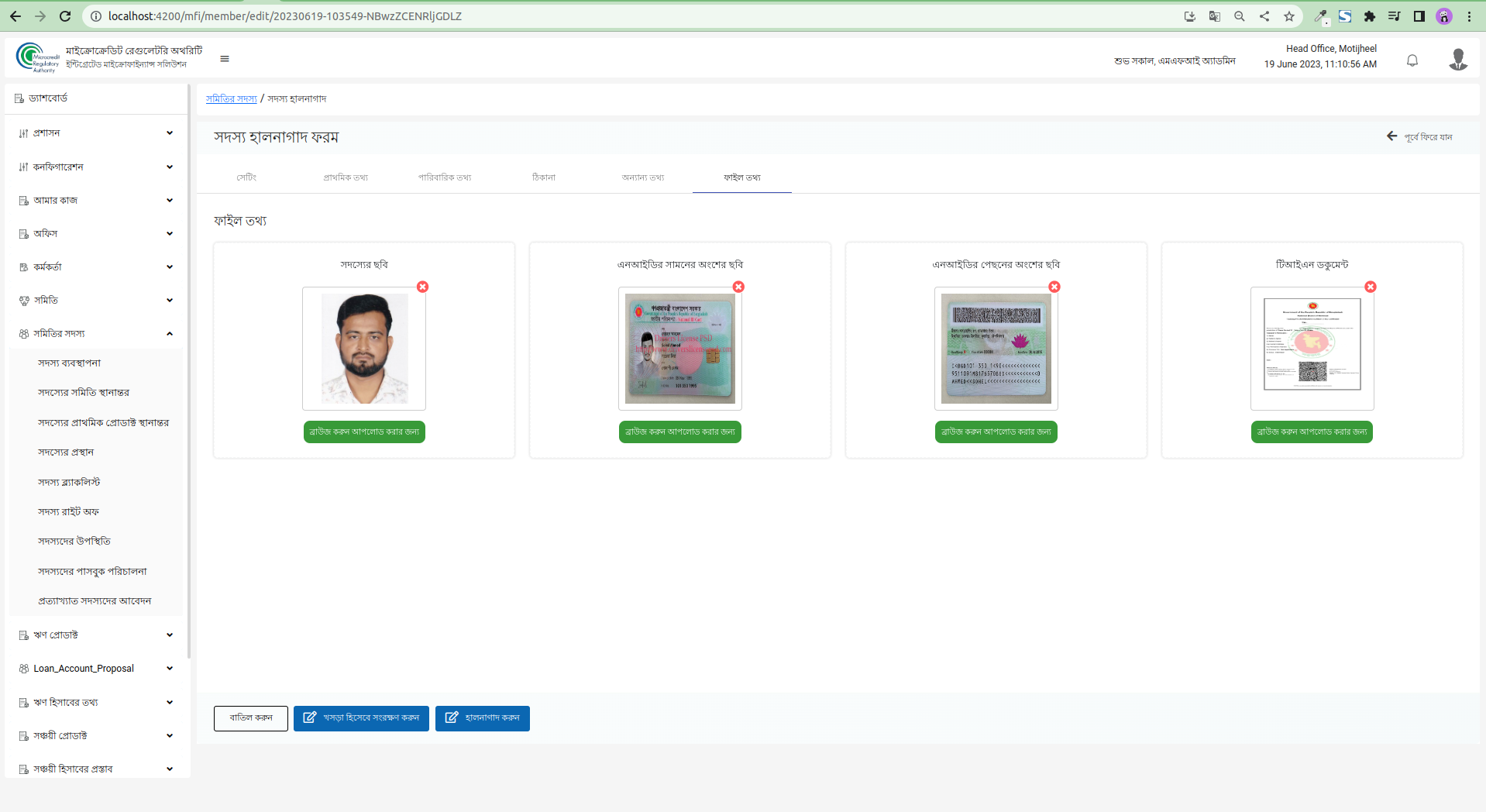This screenshot has width=1486, height=812.
Task: Click the TIN document thumbnail
Action: (1312, 349)
